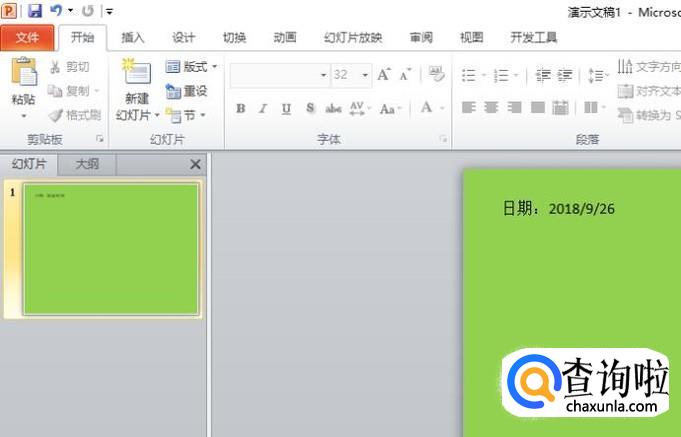
Task: Switch to the 插入 ribbon tab
Action: 132,38
